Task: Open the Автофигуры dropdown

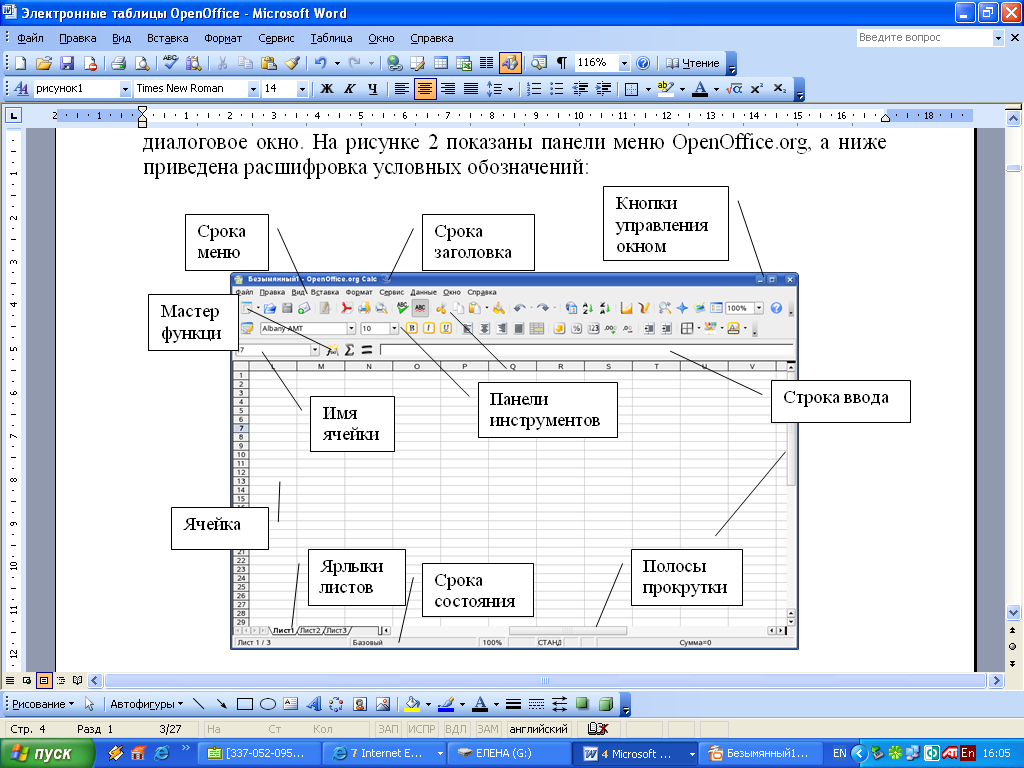Action: [x=147, y=704]
